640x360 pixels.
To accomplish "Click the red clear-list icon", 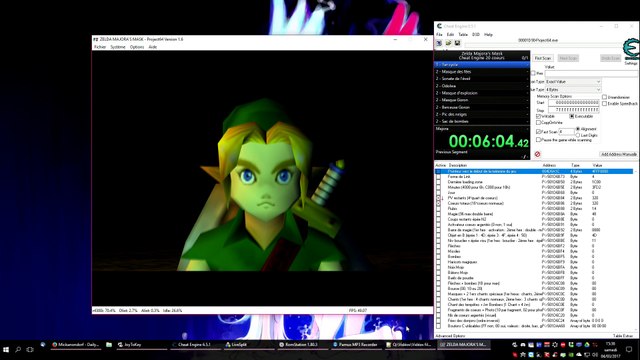I will point(537,154).
